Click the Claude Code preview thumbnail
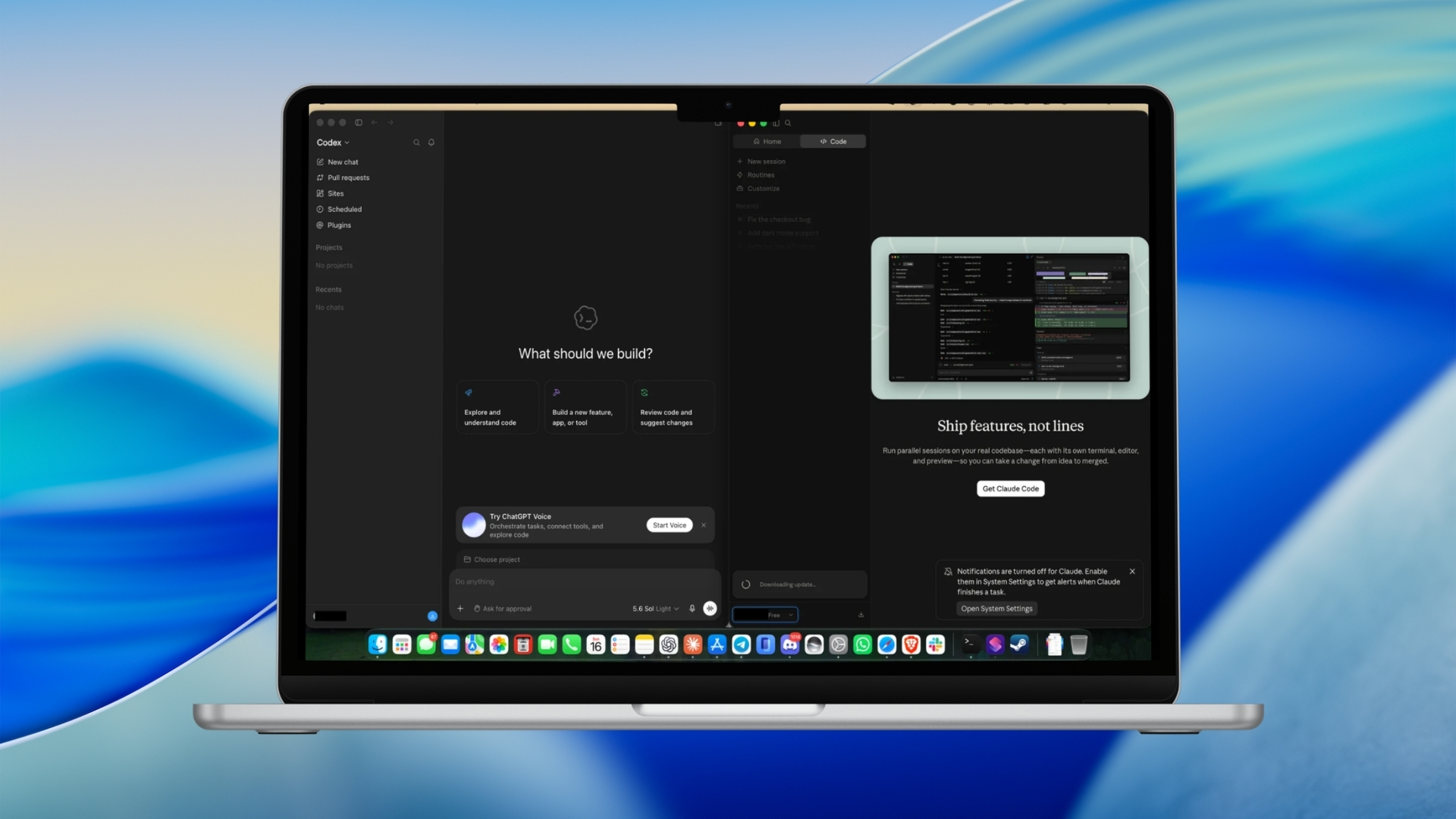1456x819 pixels. 1009,318
